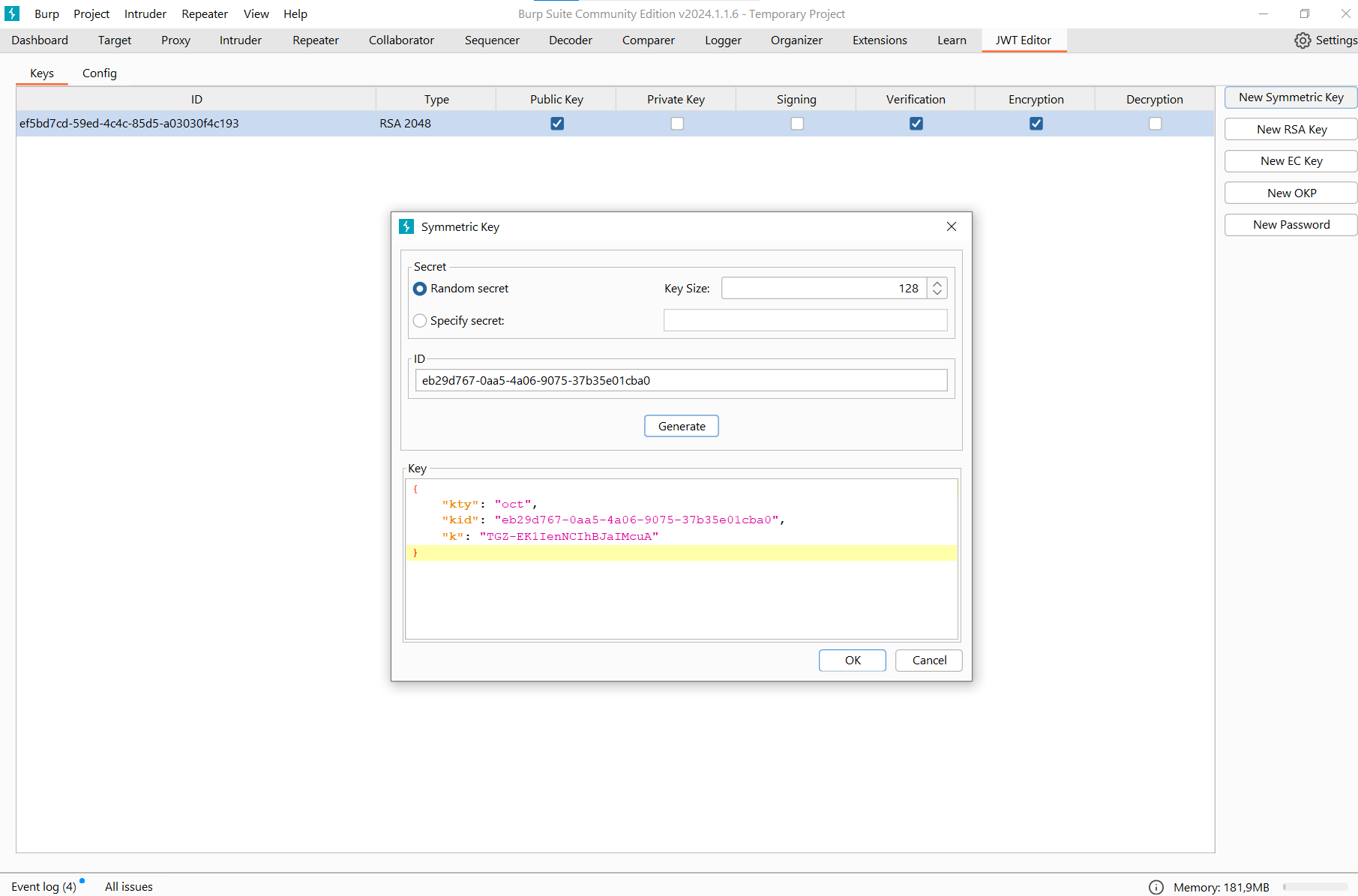Open the Repeater menu in menu bar
Image resolution: width=1358 pixels, height=896 pixels.
205,14
